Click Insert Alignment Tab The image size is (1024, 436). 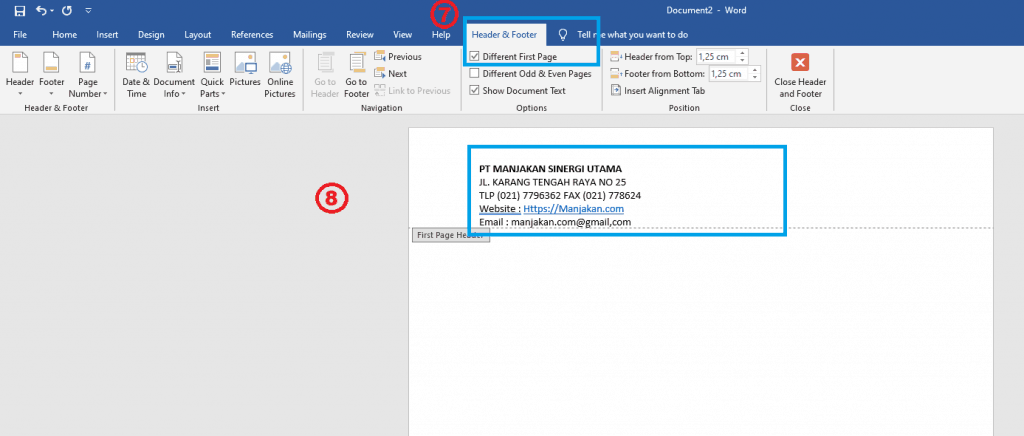pos(658,91)
